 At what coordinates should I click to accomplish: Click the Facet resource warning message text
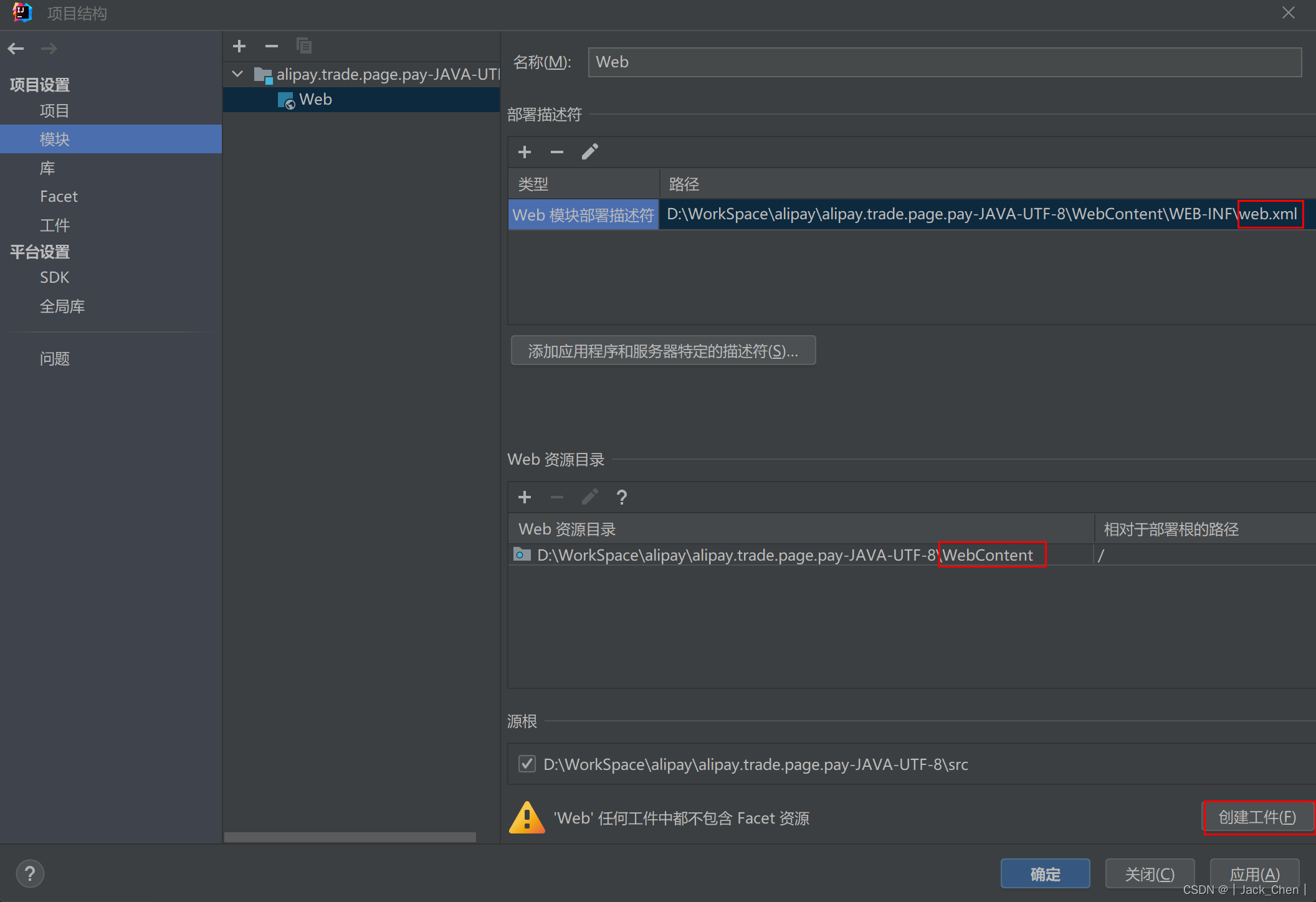pyautogui.click(x=682, y=817)
